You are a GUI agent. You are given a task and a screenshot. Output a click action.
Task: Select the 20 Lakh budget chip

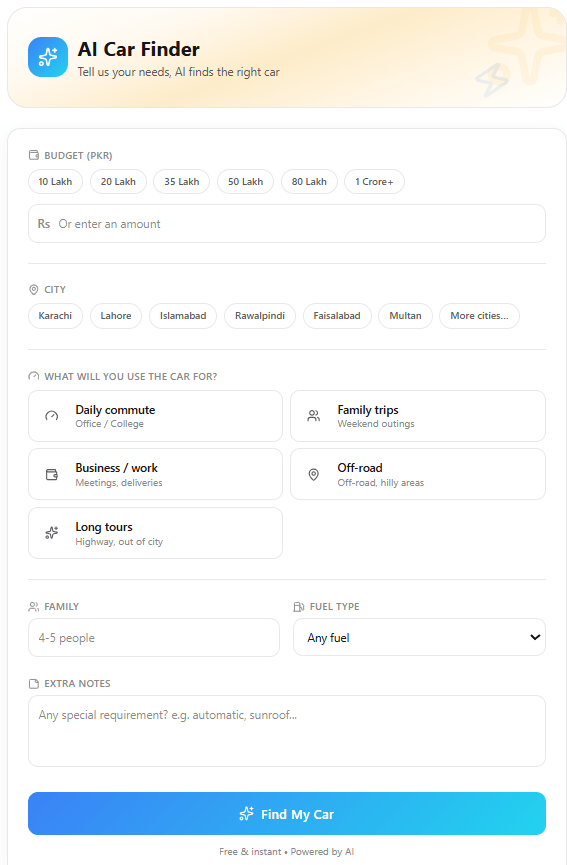(118, 181)
